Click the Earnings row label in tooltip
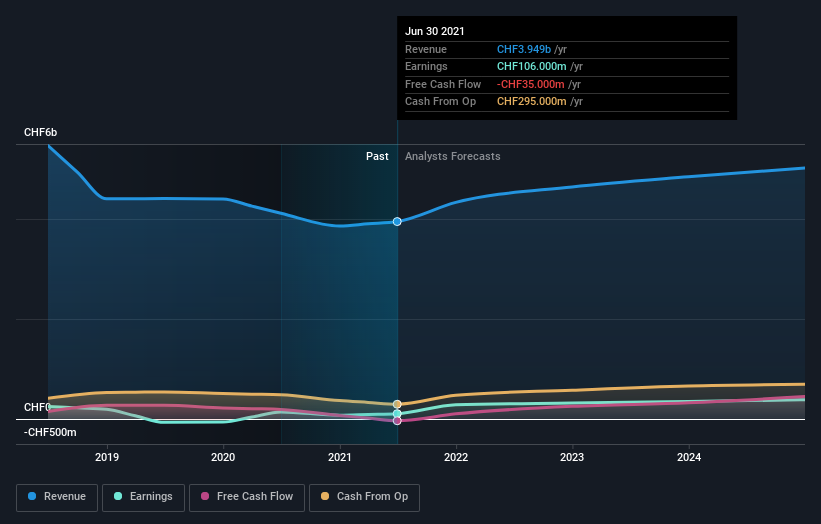 [x=426, y=66]
